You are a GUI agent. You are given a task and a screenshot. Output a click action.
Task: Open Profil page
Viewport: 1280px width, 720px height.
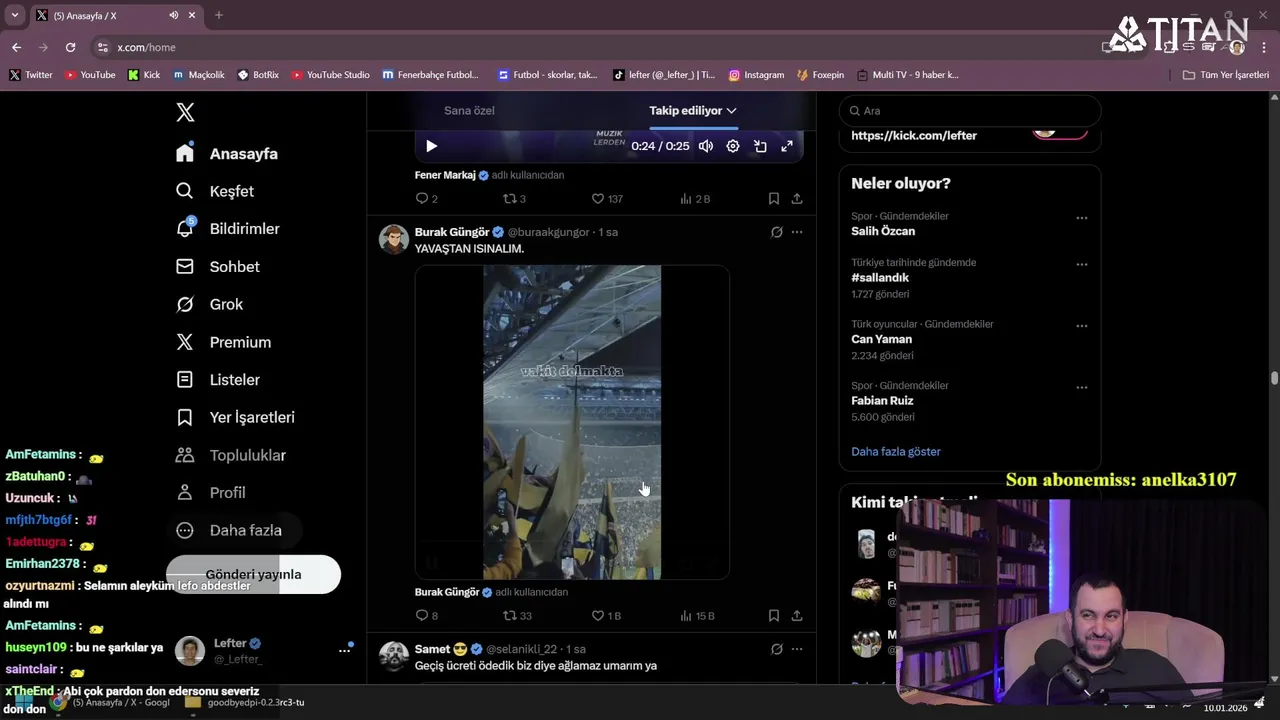click(x=211, y=493)
